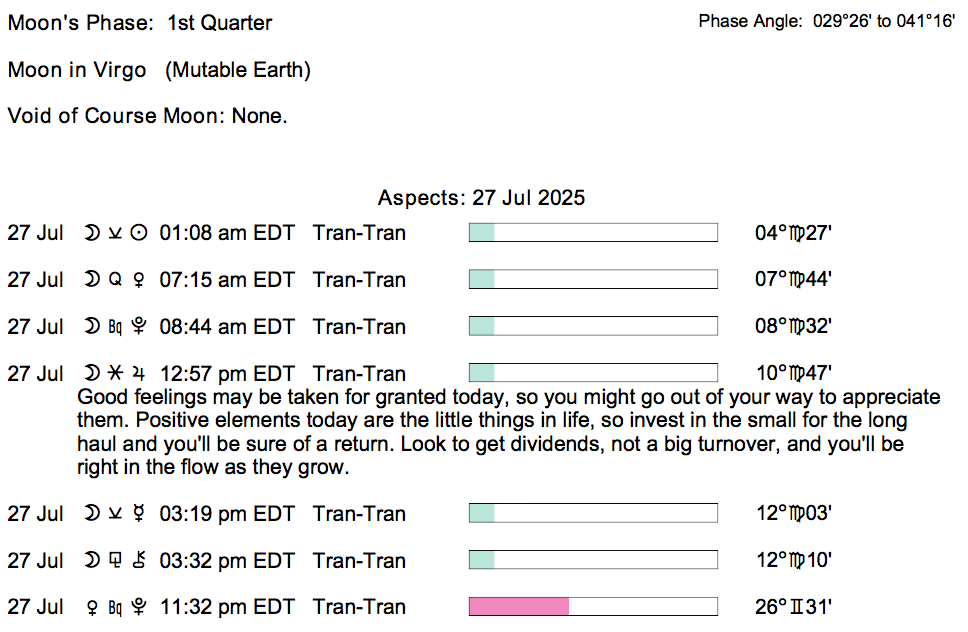
Task: Click the "Tran-Tran" label in the 03:32 pm row
Action: 359,560
